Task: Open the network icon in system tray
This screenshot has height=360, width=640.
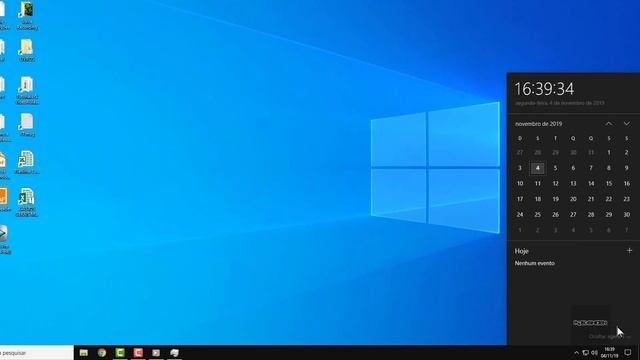Action: [x=585, y=353]
